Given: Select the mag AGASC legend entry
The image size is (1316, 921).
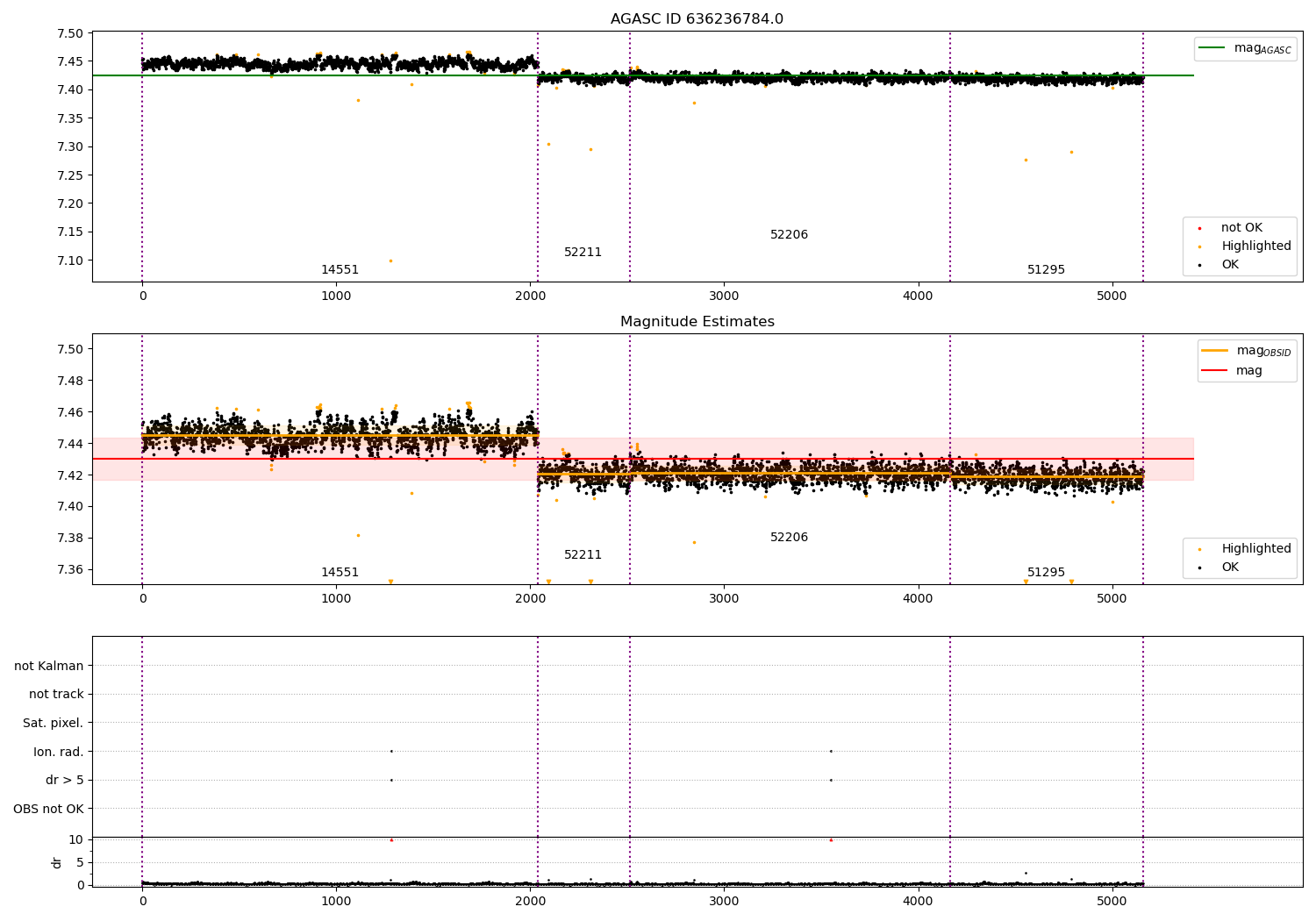Looking at the screenshot, I should click(1245, 48).
